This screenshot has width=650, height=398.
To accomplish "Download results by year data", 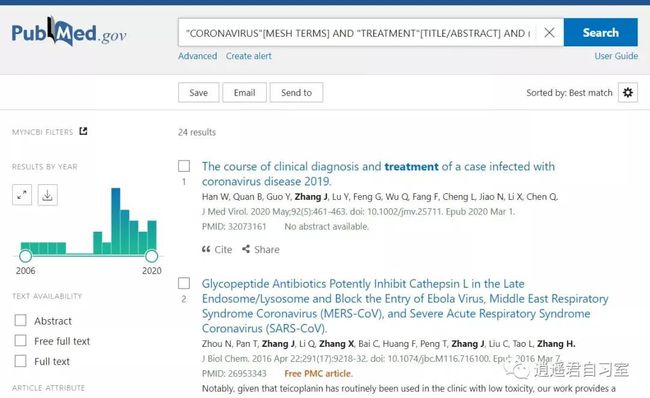I will tap(48, 195).
